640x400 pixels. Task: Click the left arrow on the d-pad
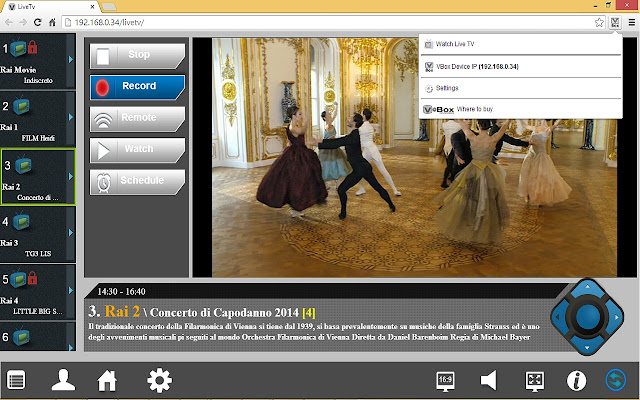(x=558, y=317)
